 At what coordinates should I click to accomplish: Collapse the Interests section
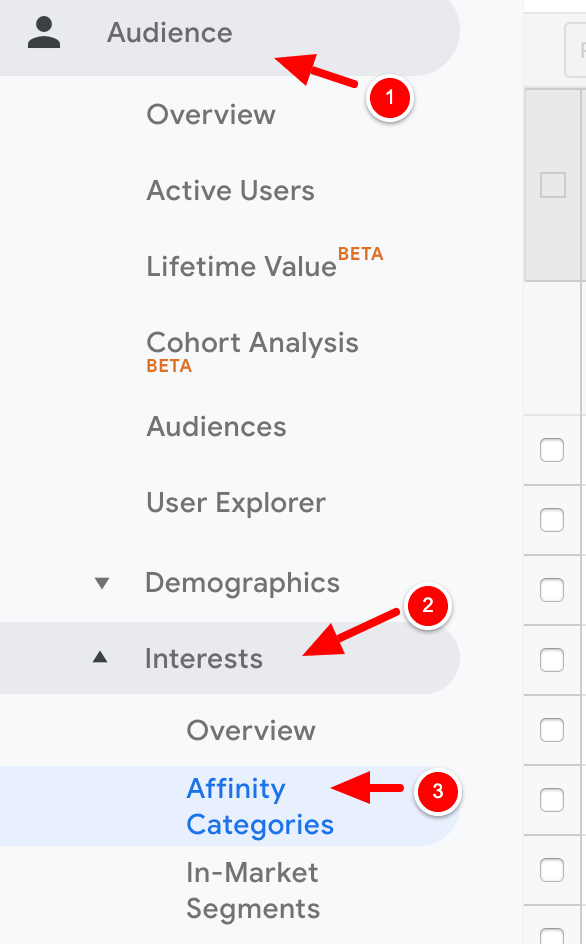[x=204, y=658]
